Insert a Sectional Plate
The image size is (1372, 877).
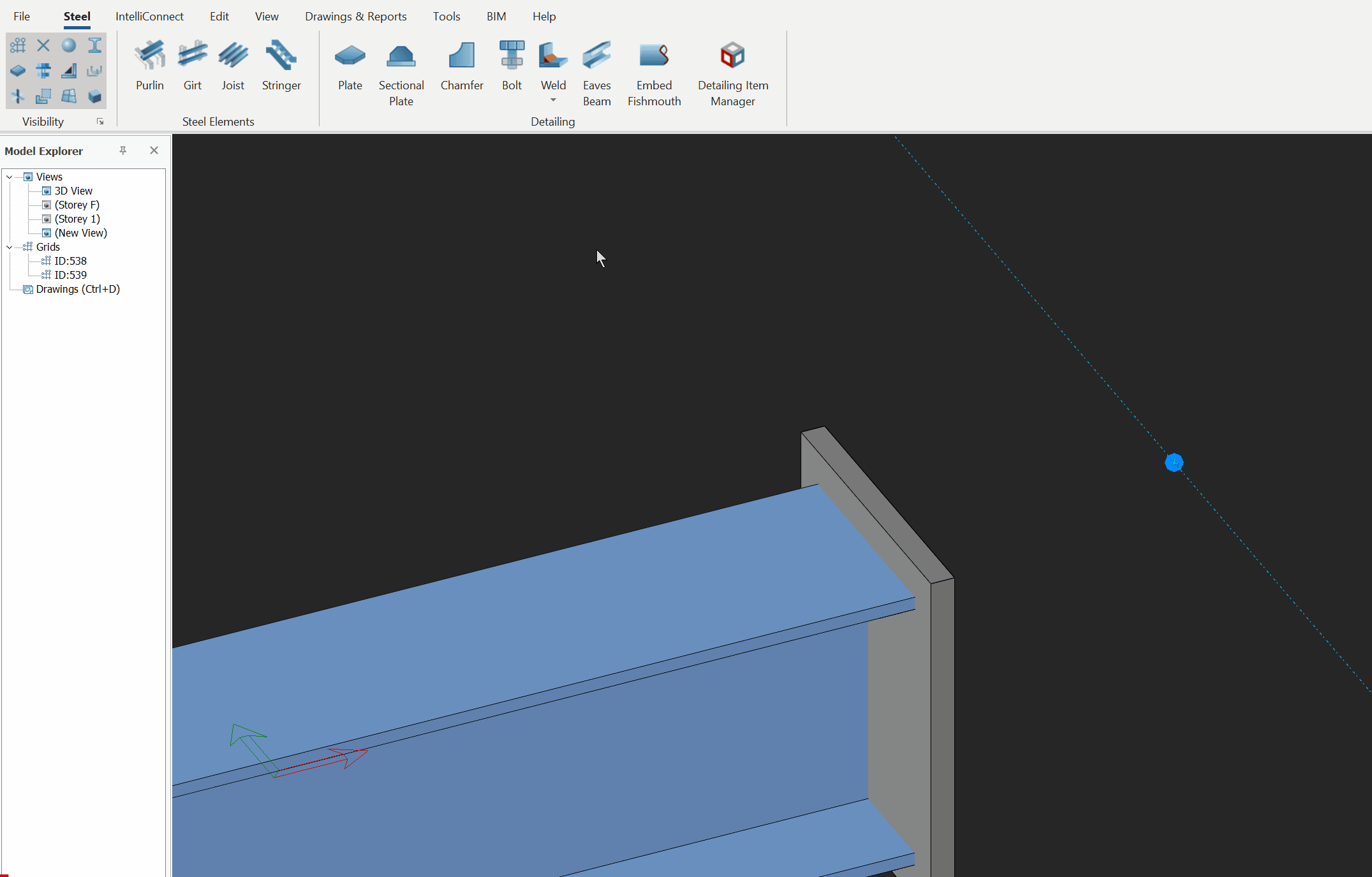click(401, 73)
